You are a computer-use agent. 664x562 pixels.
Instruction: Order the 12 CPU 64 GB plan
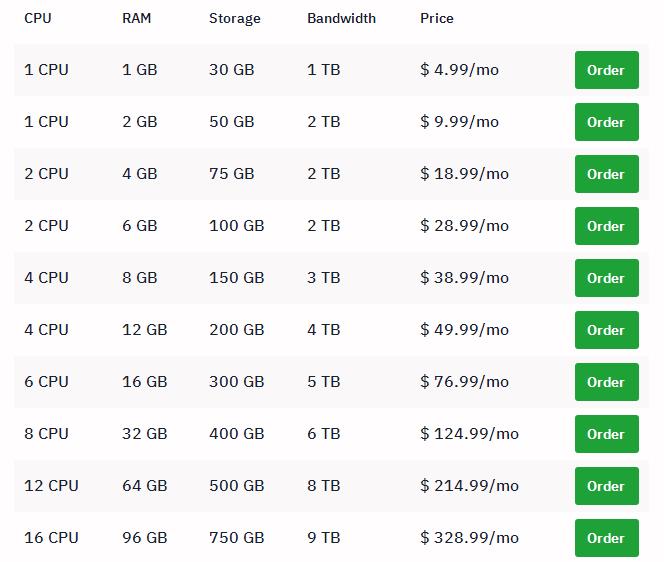click(606, 486)
